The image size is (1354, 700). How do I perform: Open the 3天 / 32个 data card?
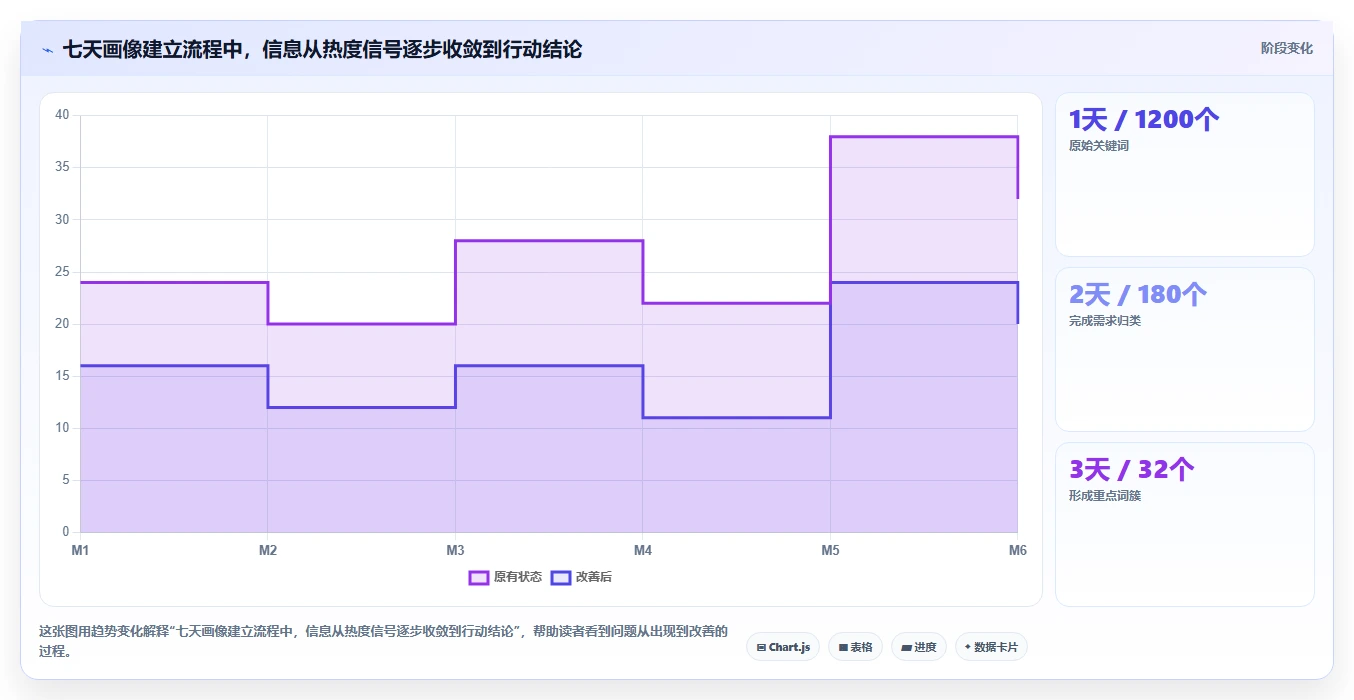point(1185,524)
